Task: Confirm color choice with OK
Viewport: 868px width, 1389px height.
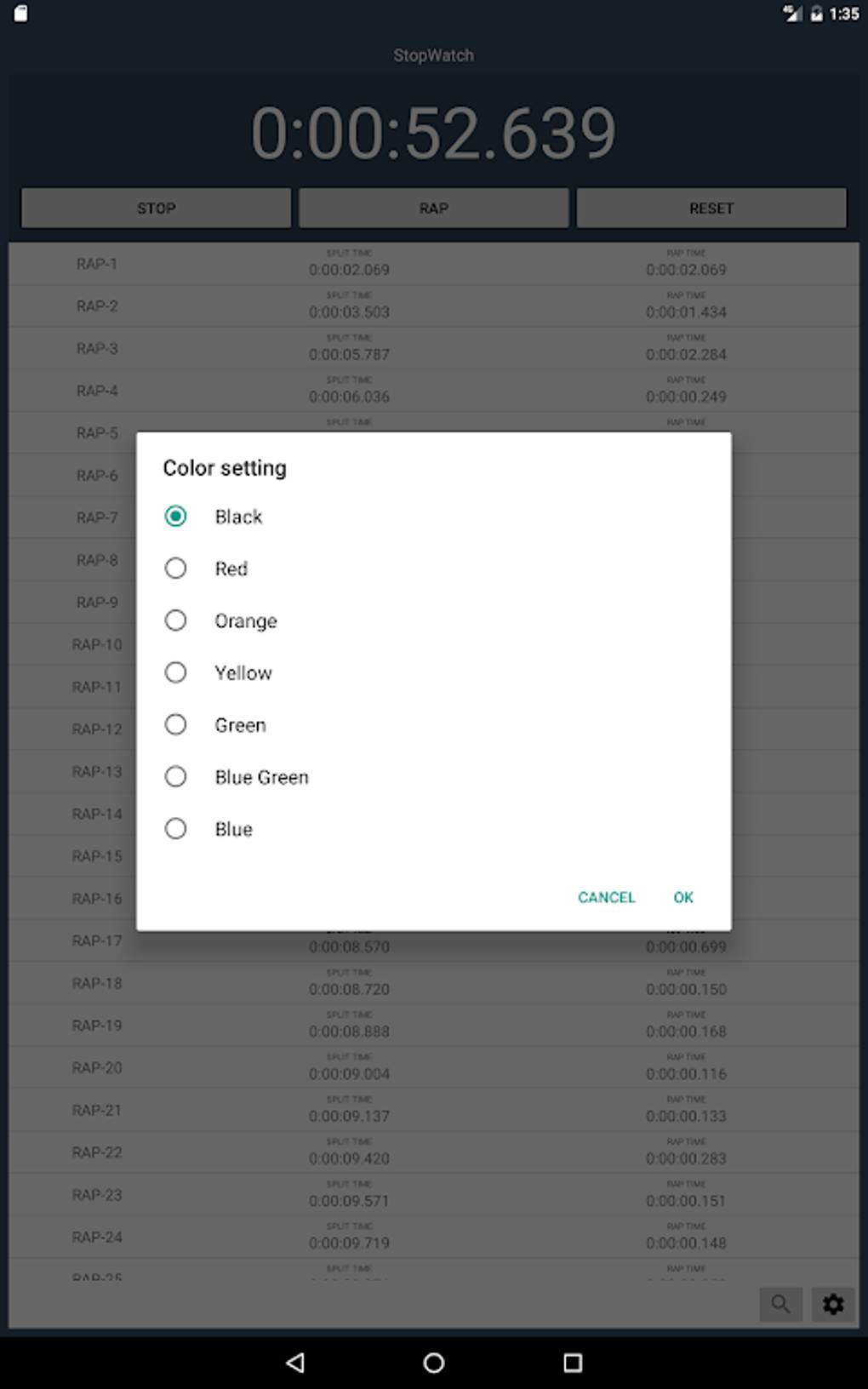Action: [x=682, y=897]
